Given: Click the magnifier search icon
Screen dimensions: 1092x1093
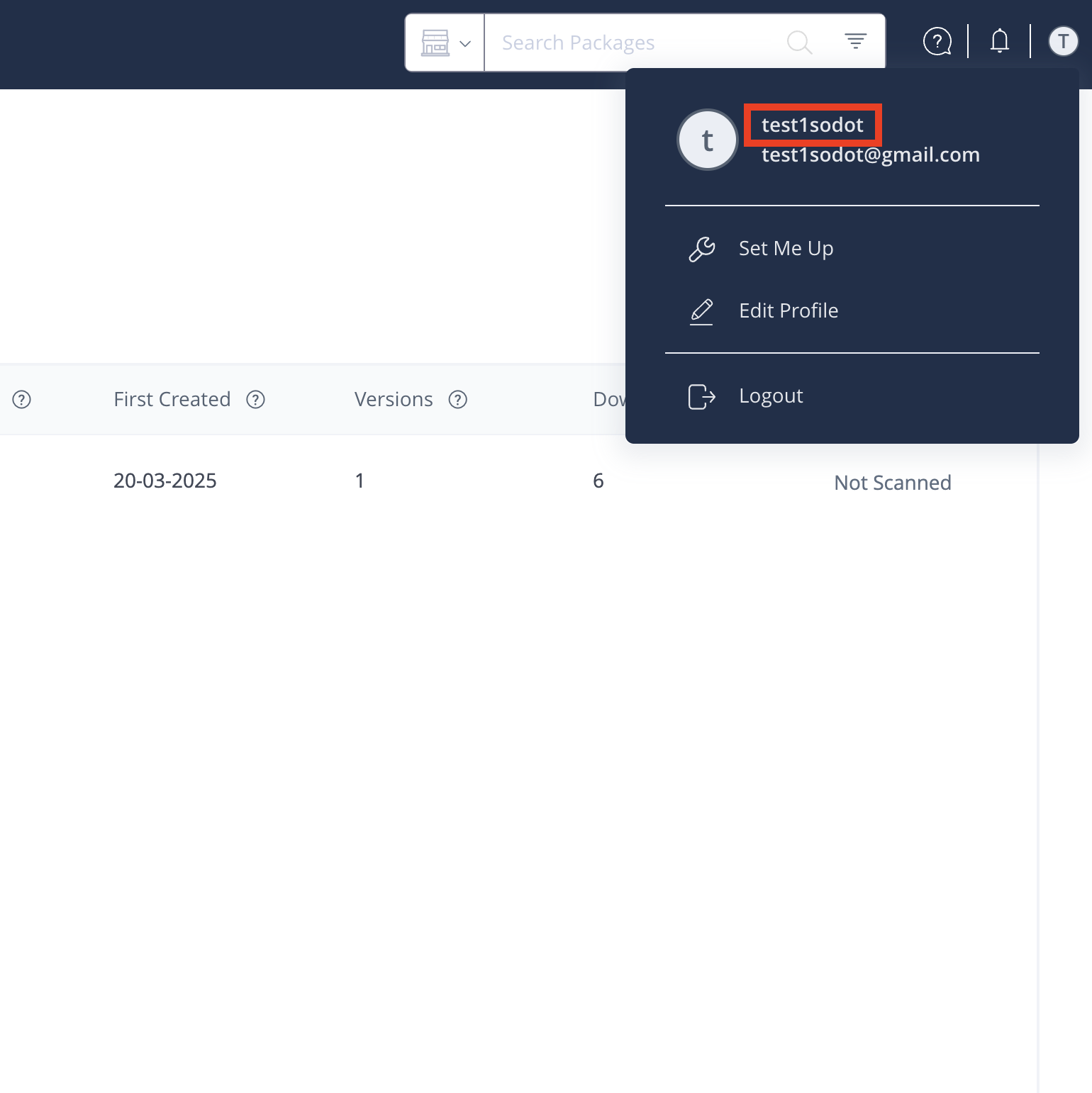Looking at the screenshot, I should pyautogui.click(x=799, y=43).
